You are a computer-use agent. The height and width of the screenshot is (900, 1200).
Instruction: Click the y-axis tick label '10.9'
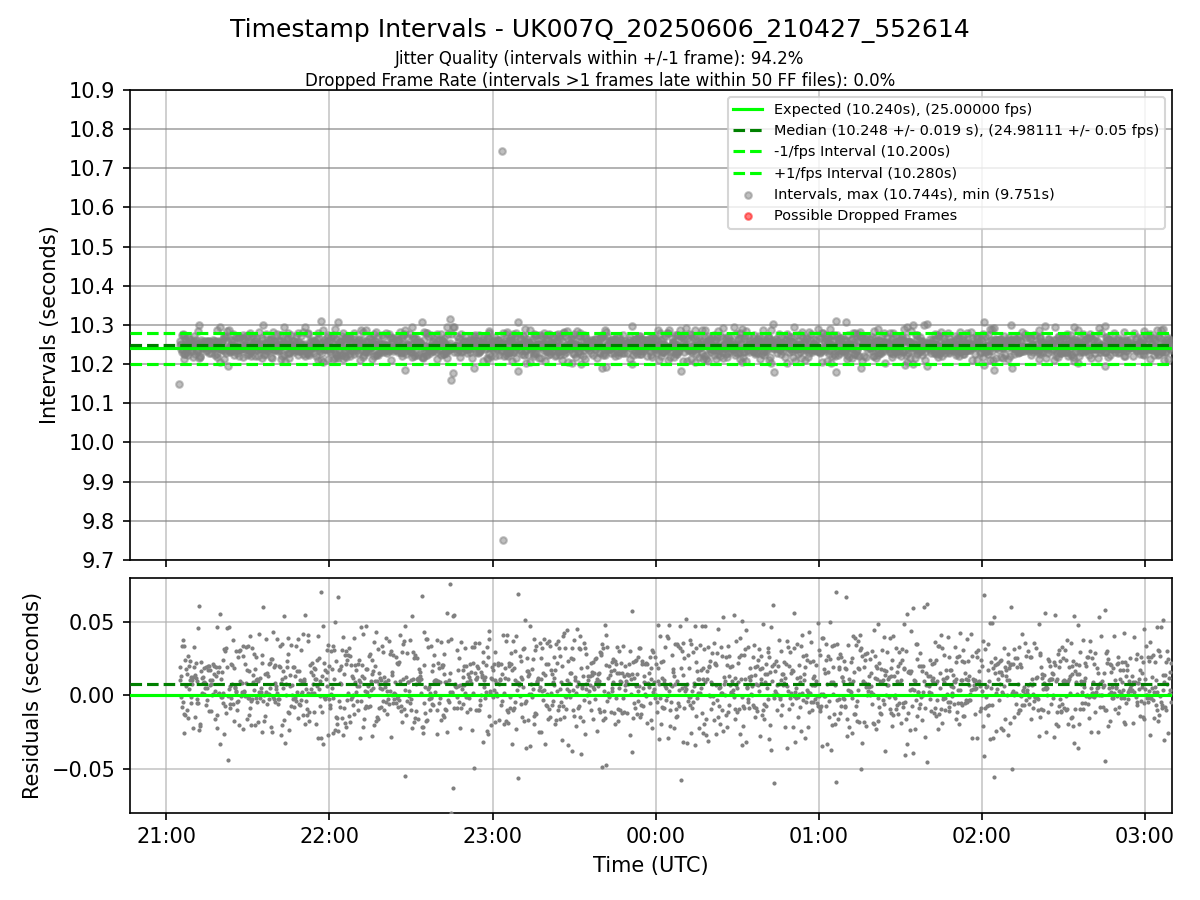tap(94, 91)
